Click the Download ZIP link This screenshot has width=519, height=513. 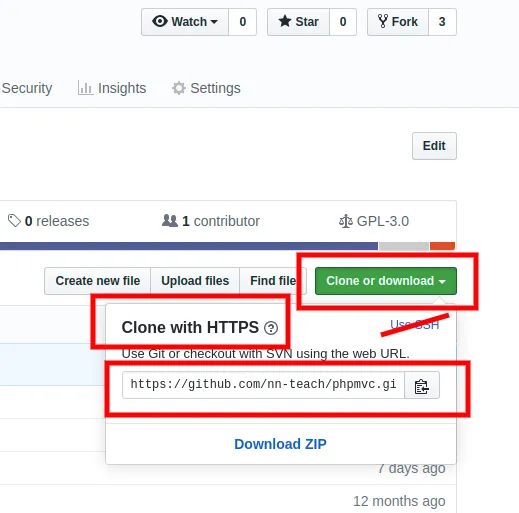pos(280,444)
